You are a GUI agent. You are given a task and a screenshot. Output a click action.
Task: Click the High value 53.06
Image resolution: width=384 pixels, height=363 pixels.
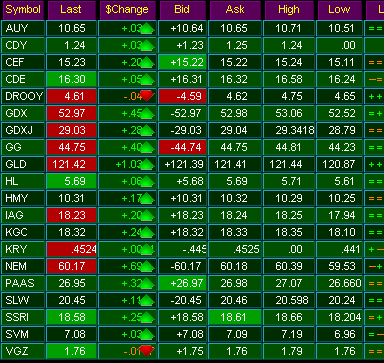pyautogui.click(x=289, y=113)
